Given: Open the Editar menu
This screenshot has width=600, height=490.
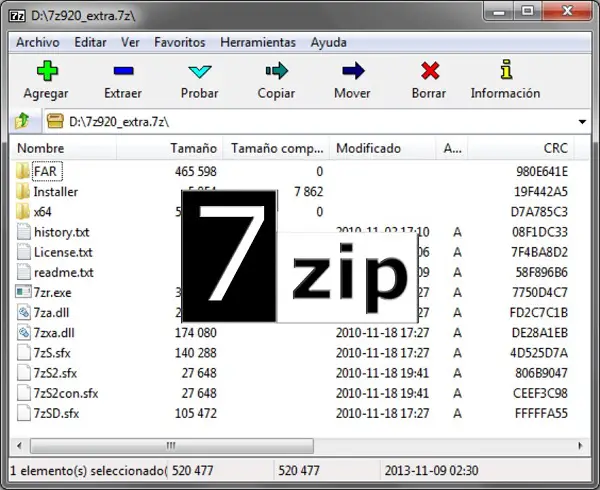Looking at the screenshot, I should 90,42.
